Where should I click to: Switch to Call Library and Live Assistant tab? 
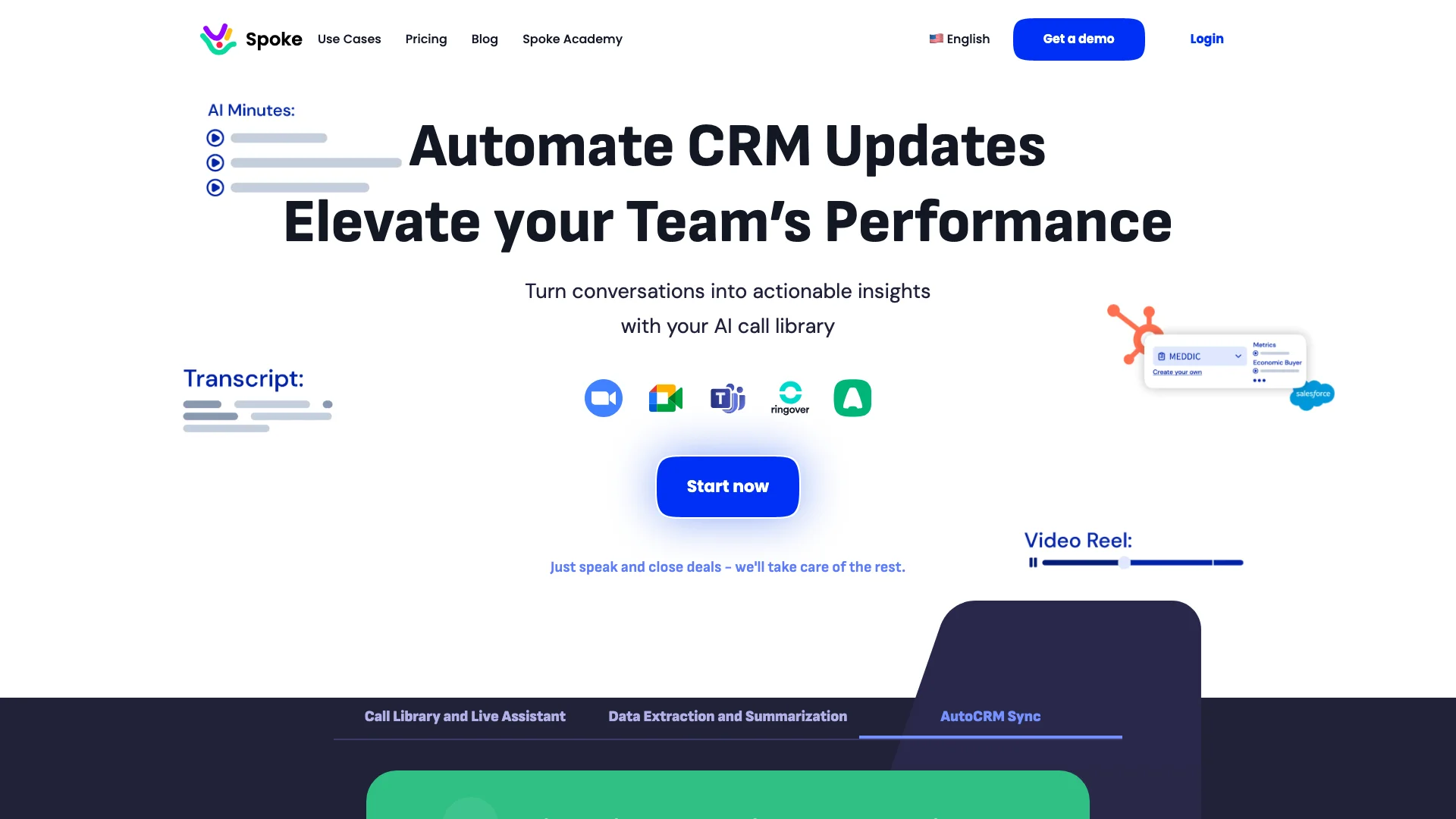[x=464, y=716]
